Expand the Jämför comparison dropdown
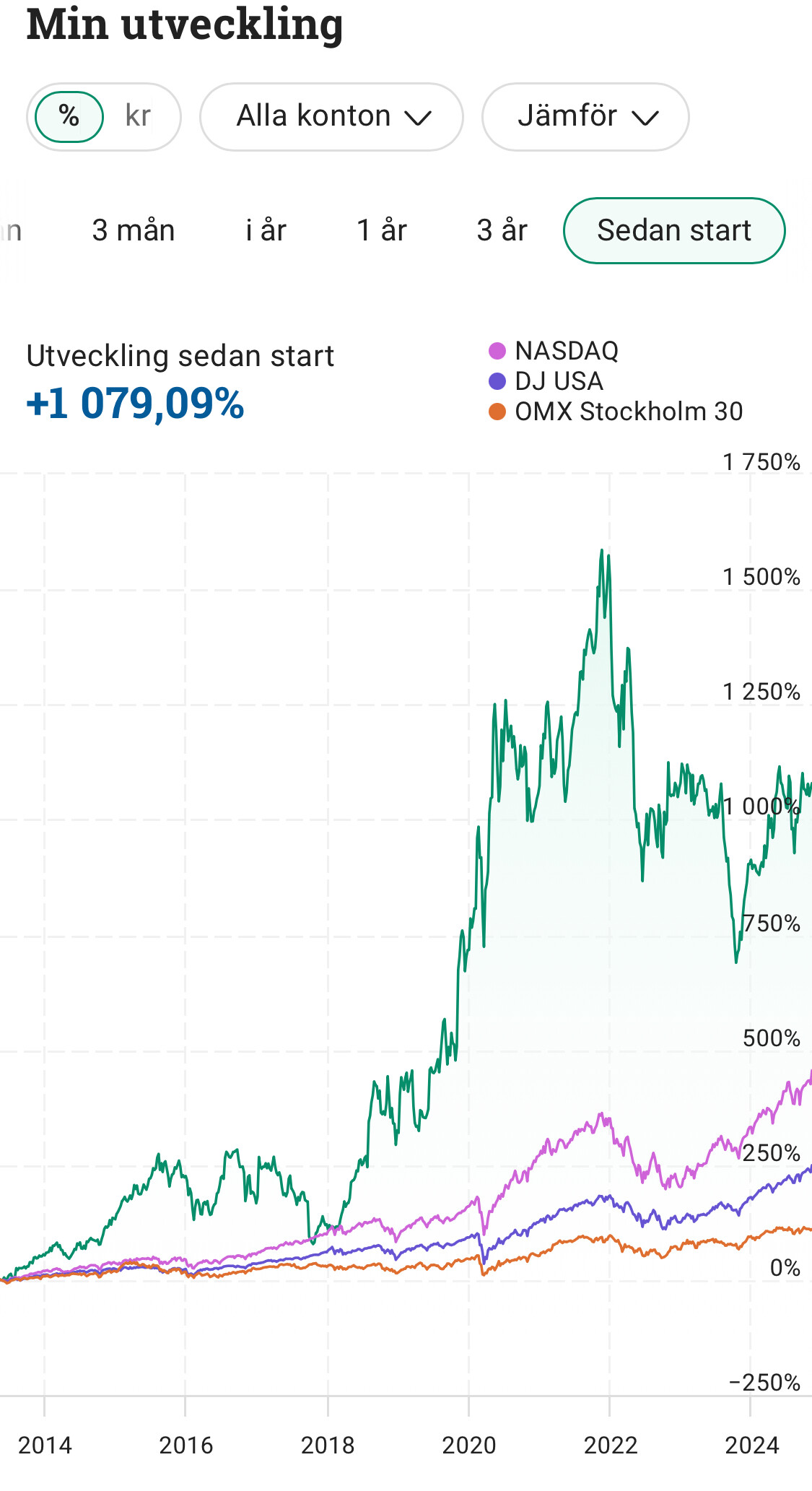Screen dimensions: 812x1491 click(x=585, y=117)
